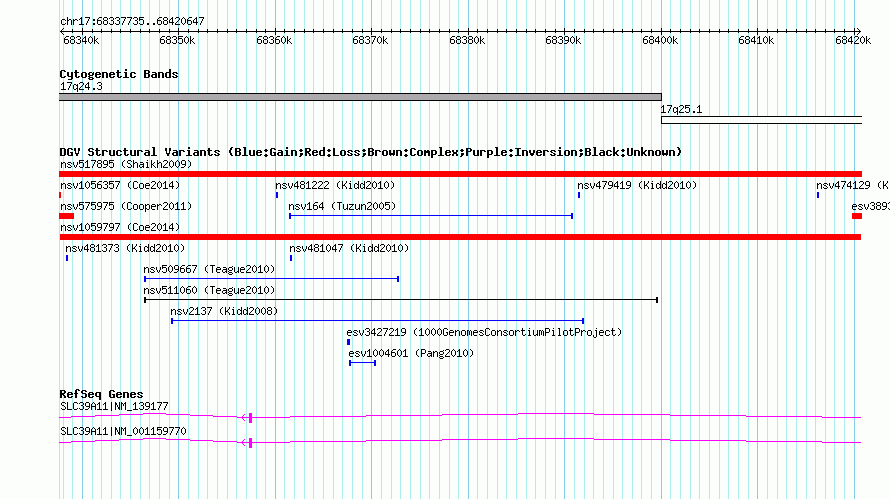
Task: Select the red nsv1059797 (Coe2014) loss bar
Action: point(460,237)
